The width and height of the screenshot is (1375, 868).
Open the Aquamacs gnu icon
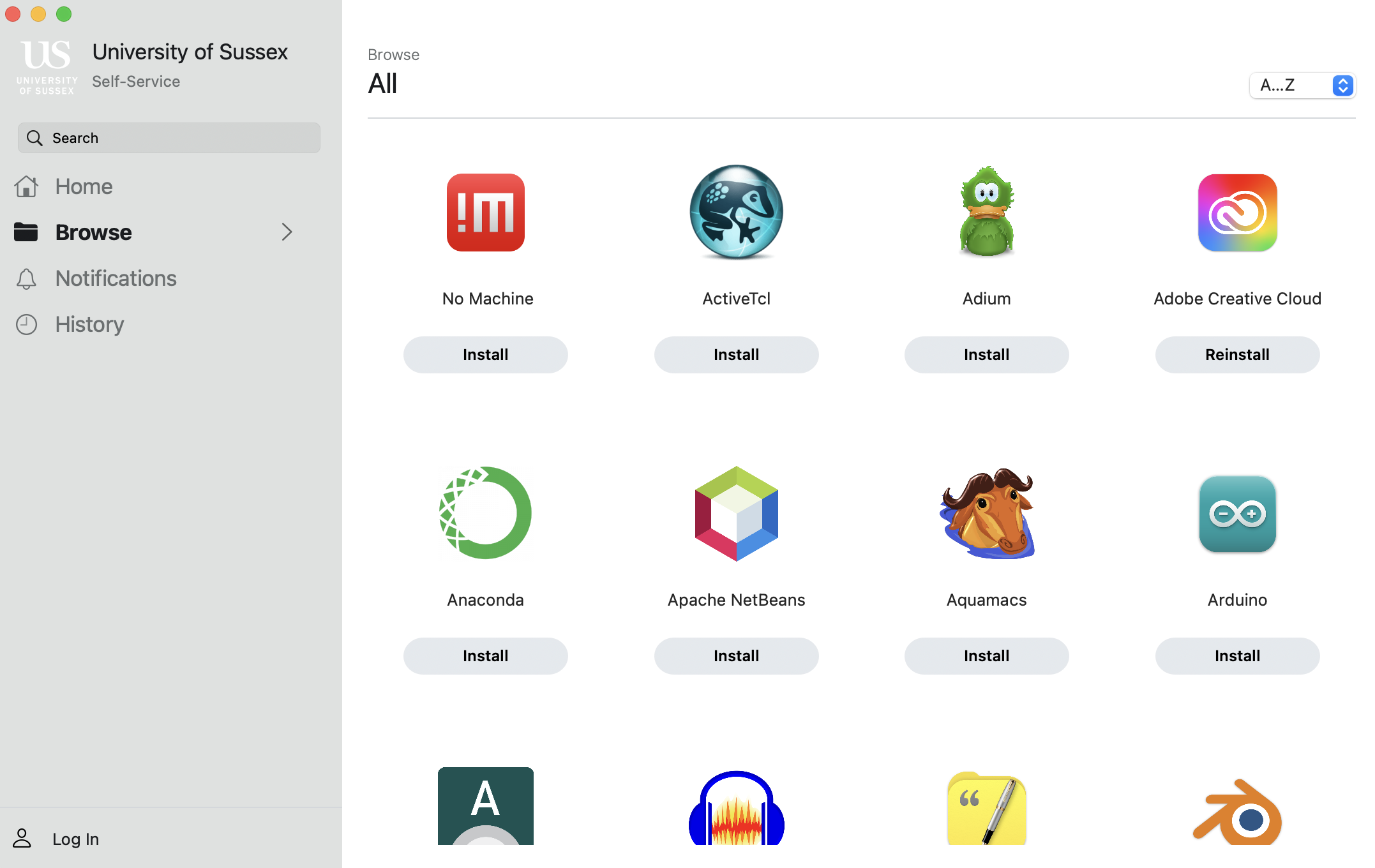[x=987, y=514]
